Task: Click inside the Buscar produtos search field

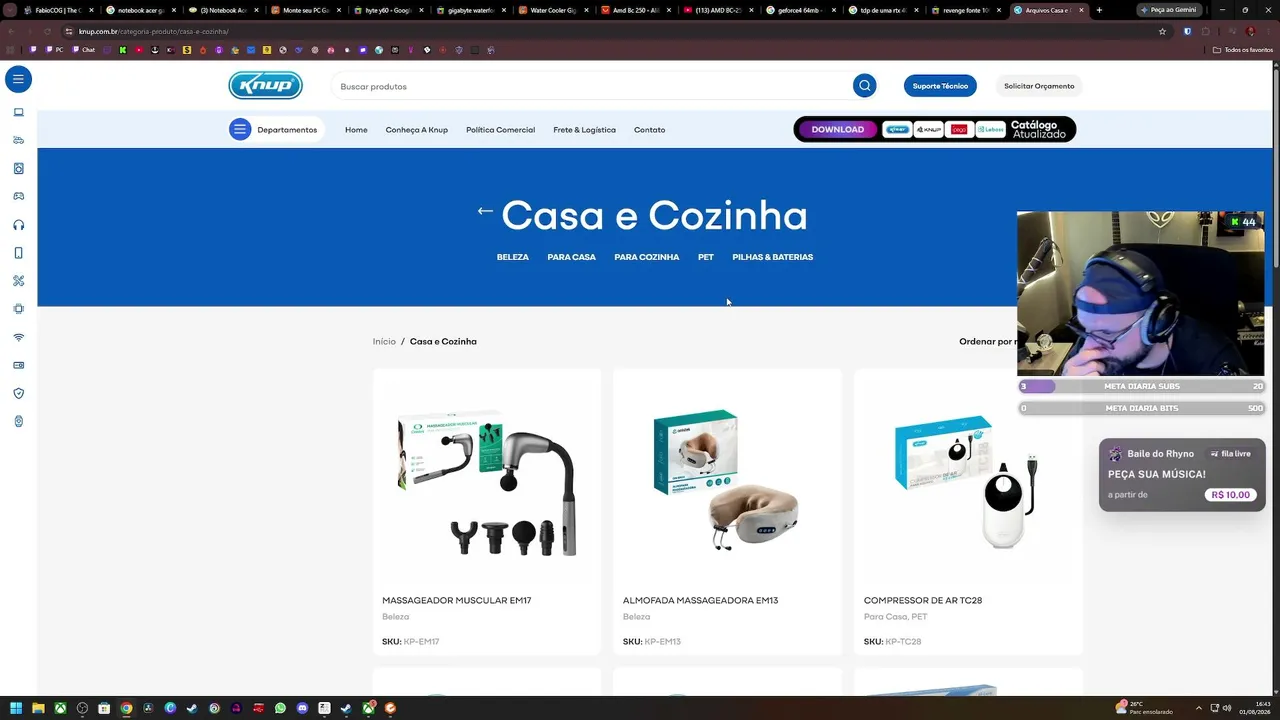Action: 592,86
